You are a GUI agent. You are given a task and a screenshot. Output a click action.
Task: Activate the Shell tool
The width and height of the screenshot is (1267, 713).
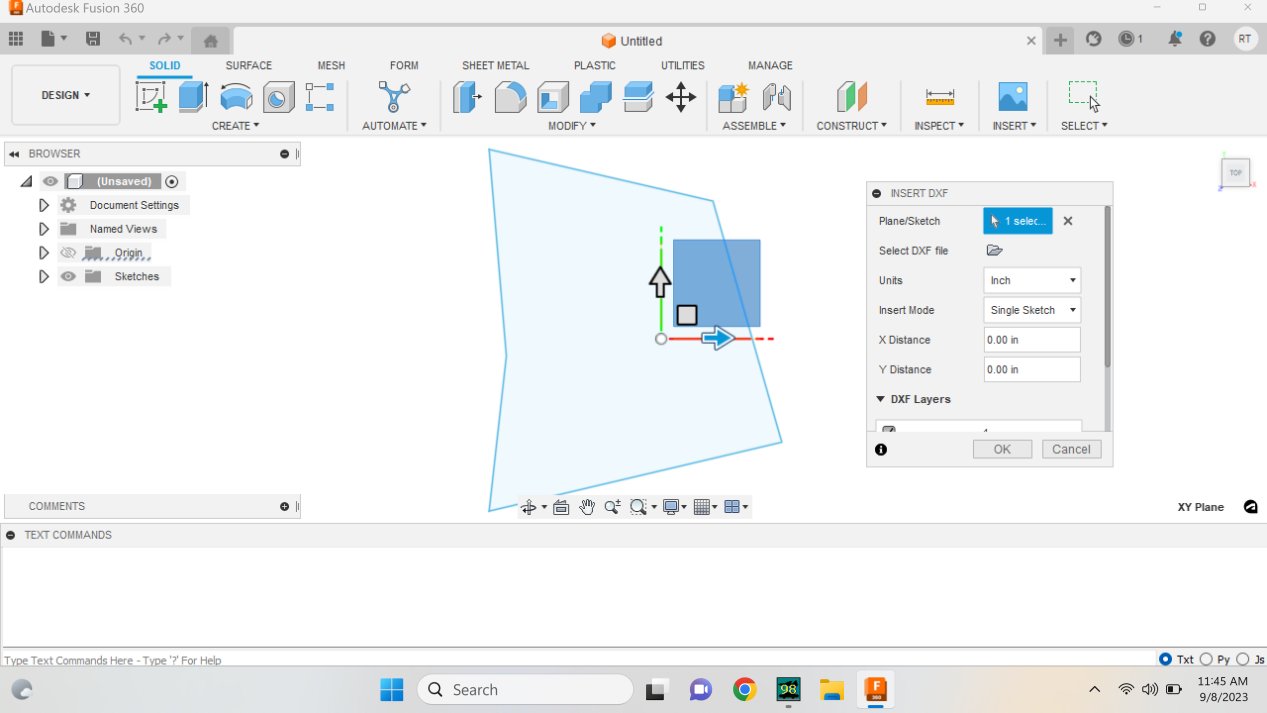(x=552, y=97)
